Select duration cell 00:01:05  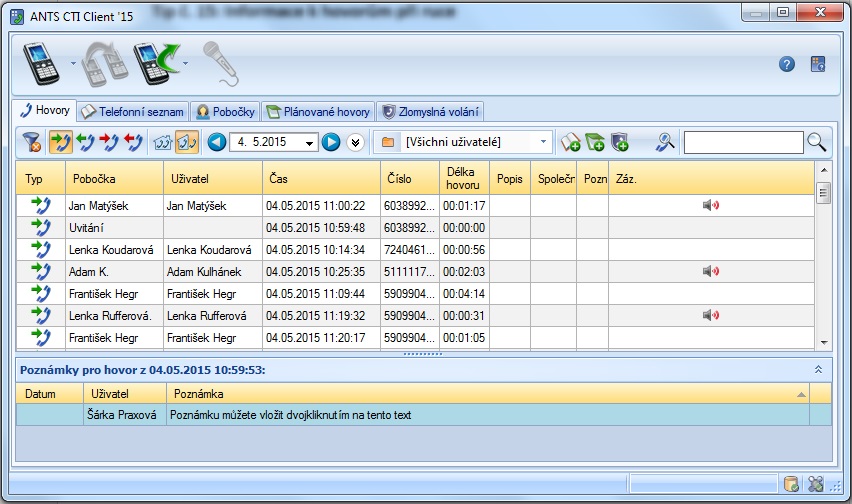pyautogui.click(x=465, y=338)
